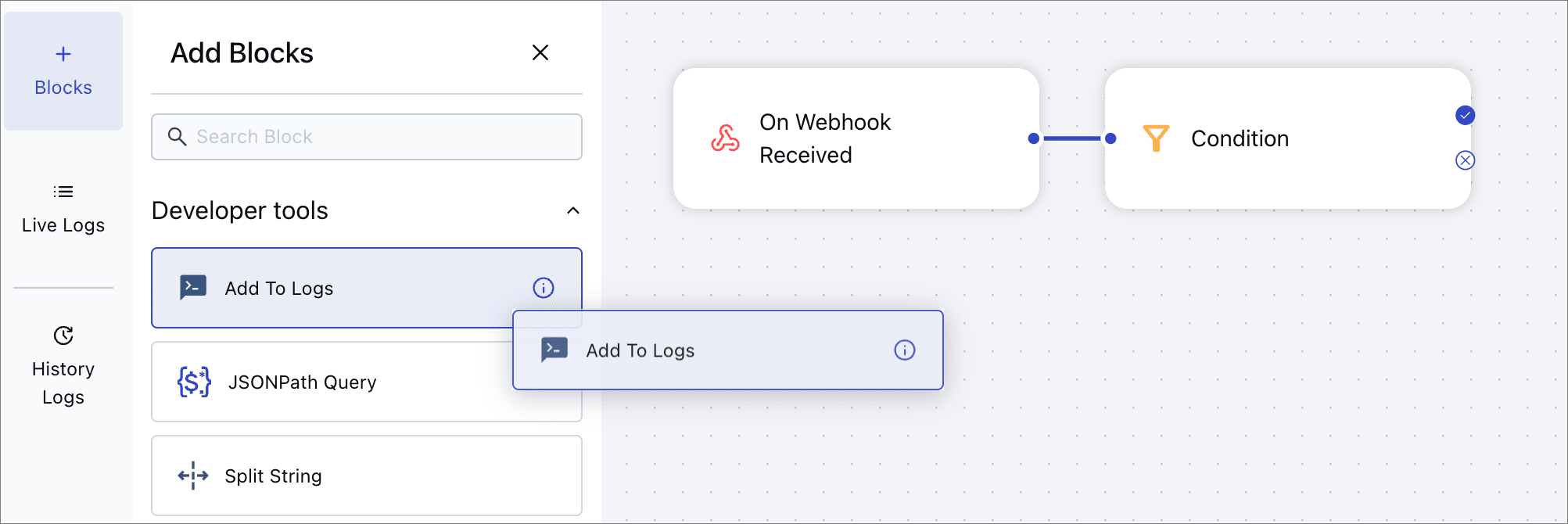This screenshot has width=1568, height=524.
Task: Show info for Add To Logs in panel
Action: click(543, 288)
